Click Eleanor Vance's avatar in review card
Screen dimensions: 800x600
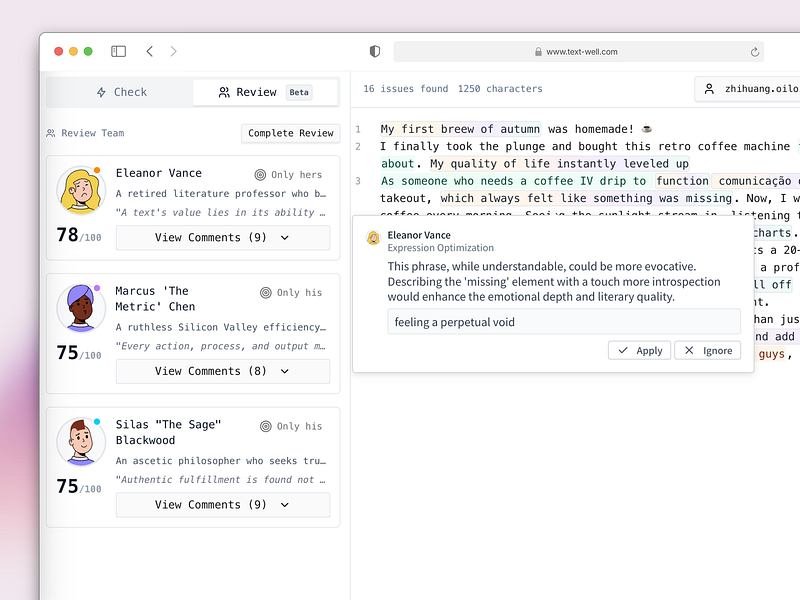[x=81, y=190]
